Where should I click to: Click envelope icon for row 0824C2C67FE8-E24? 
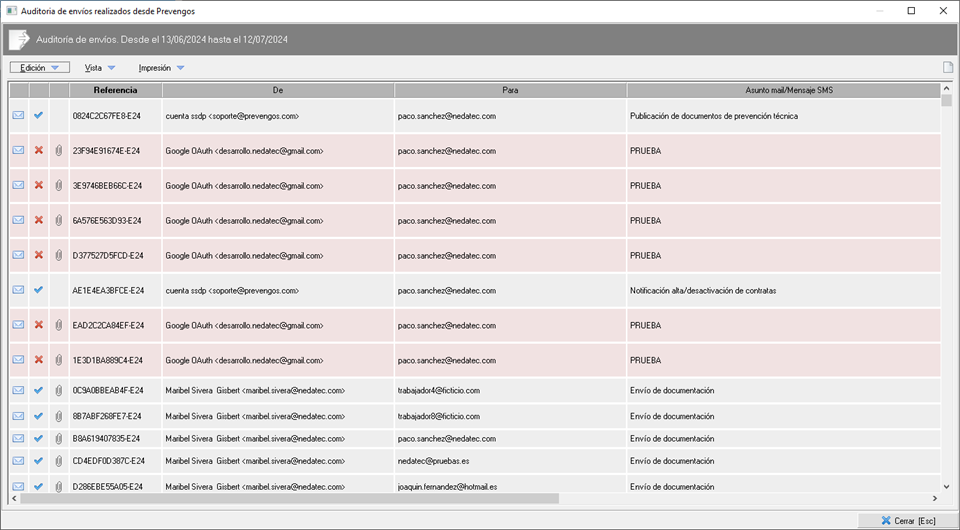[18, 116]
